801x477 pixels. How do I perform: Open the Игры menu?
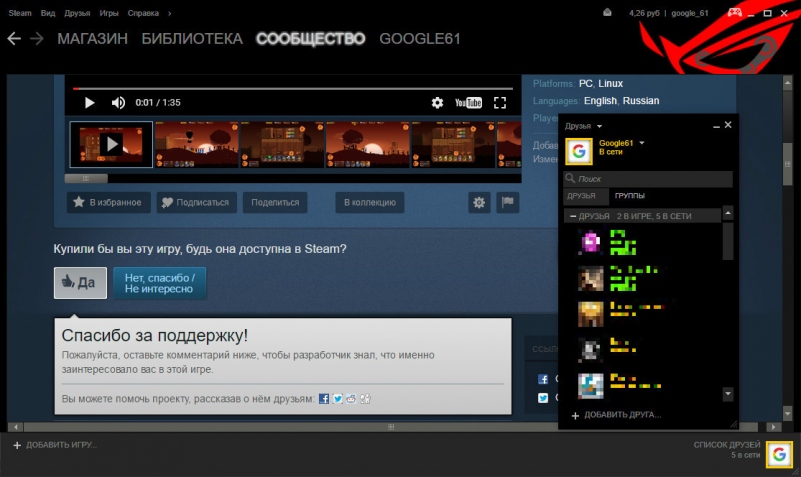pyautogui.click(x=109, y=13)
